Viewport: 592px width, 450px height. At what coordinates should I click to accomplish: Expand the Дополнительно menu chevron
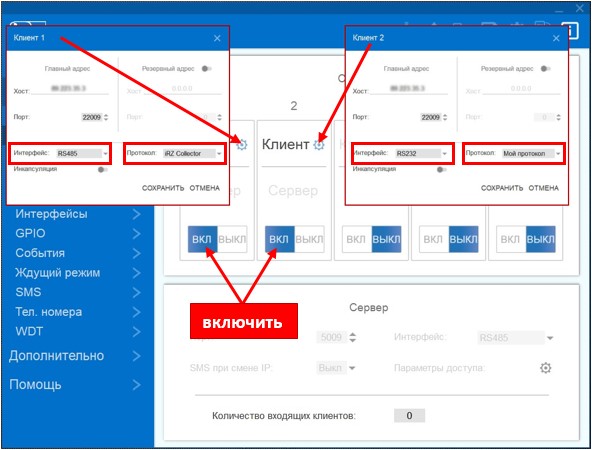point(137,356)
